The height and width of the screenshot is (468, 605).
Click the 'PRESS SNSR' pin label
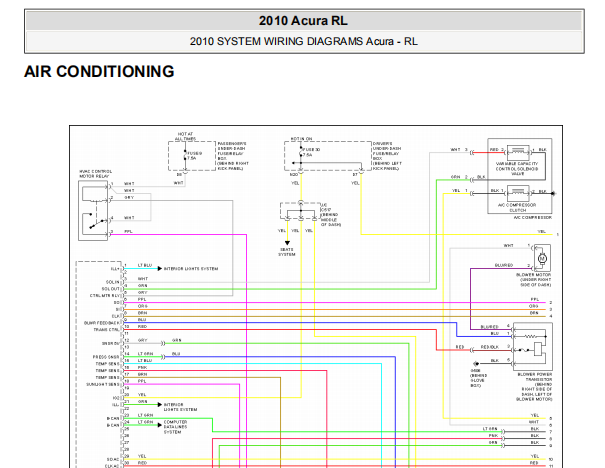(x=106, y=357)
